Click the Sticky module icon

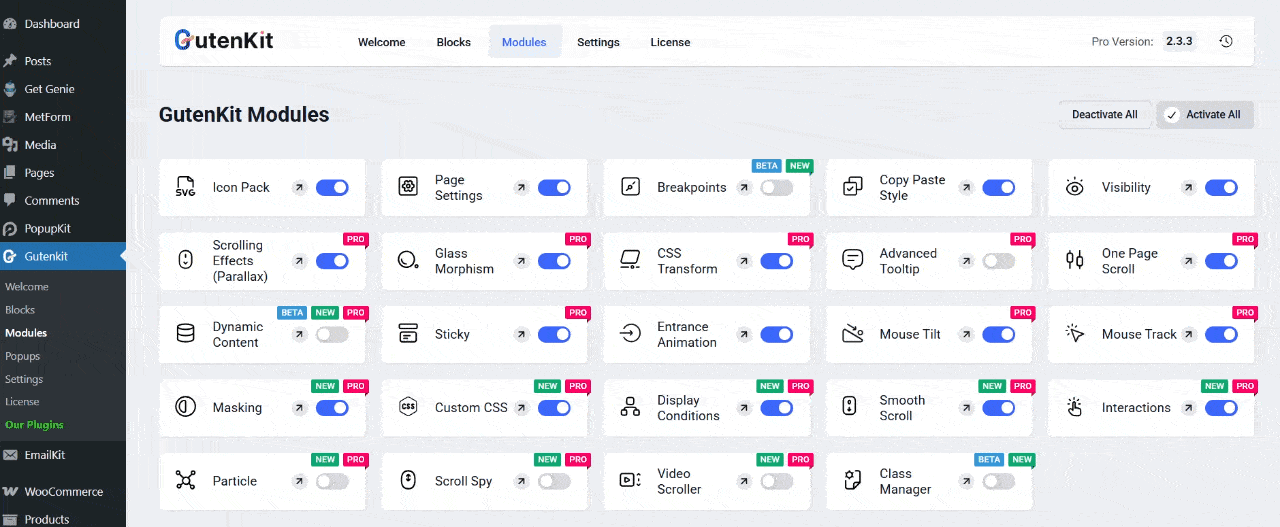coord(407,334)
